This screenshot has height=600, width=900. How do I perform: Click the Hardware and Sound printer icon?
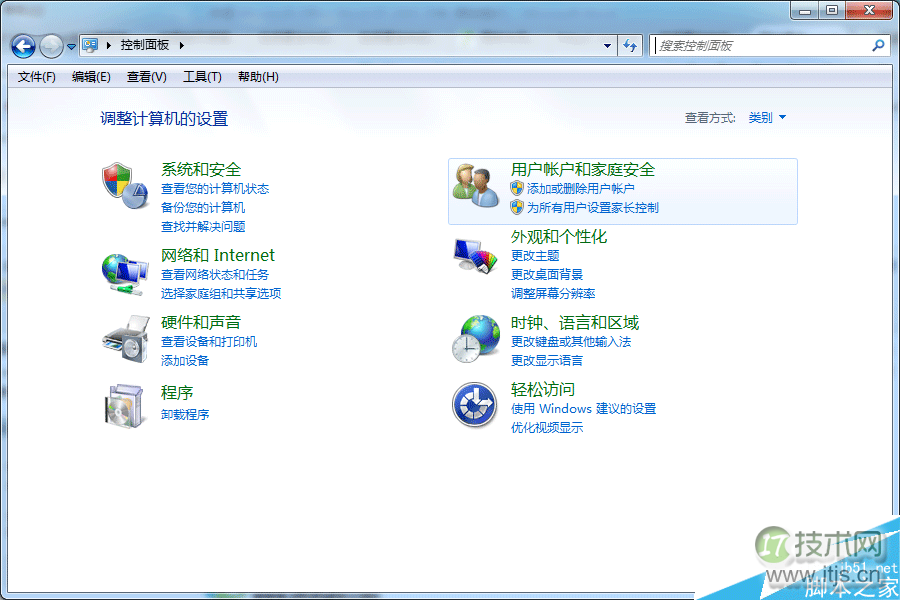[x=124, y=339]
